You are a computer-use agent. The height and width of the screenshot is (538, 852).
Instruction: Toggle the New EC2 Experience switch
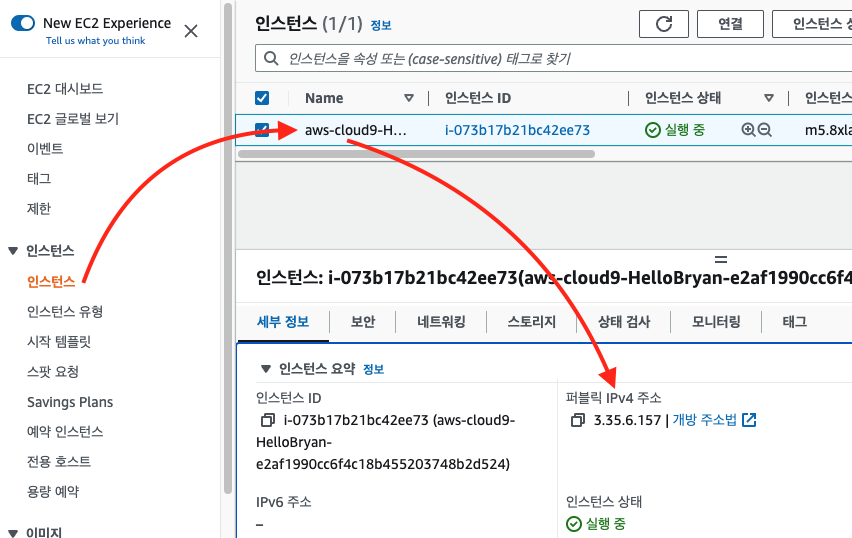tap(23, 23)
